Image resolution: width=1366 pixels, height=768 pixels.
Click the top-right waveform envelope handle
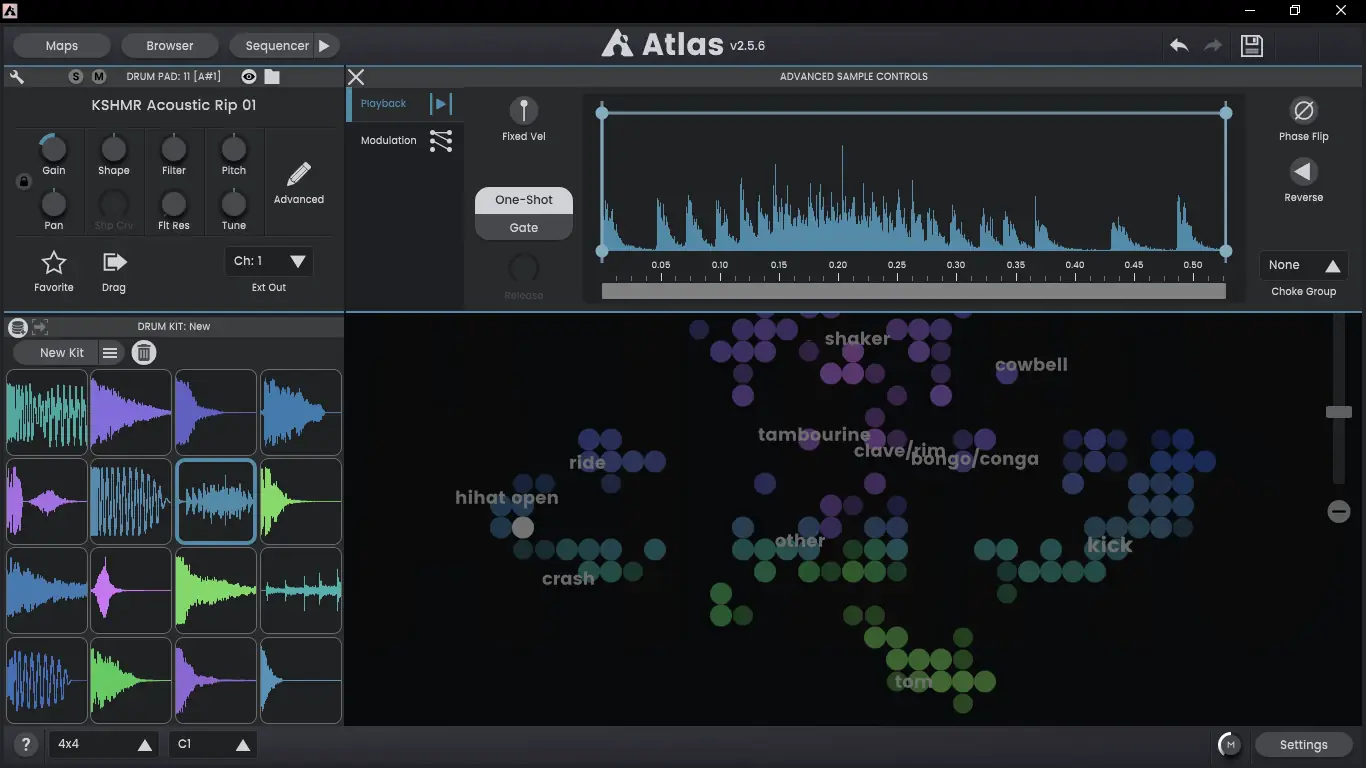(x=1226, y=113)
